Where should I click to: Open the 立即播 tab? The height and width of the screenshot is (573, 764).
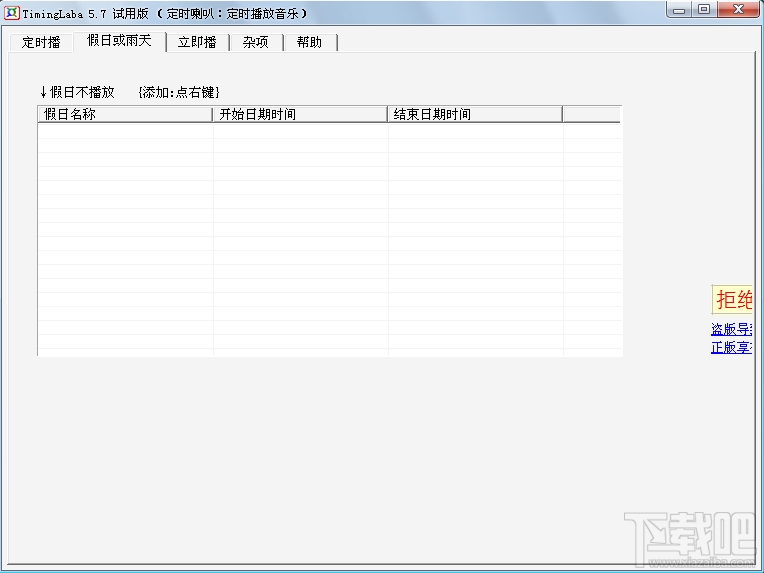tap(197, 42)
